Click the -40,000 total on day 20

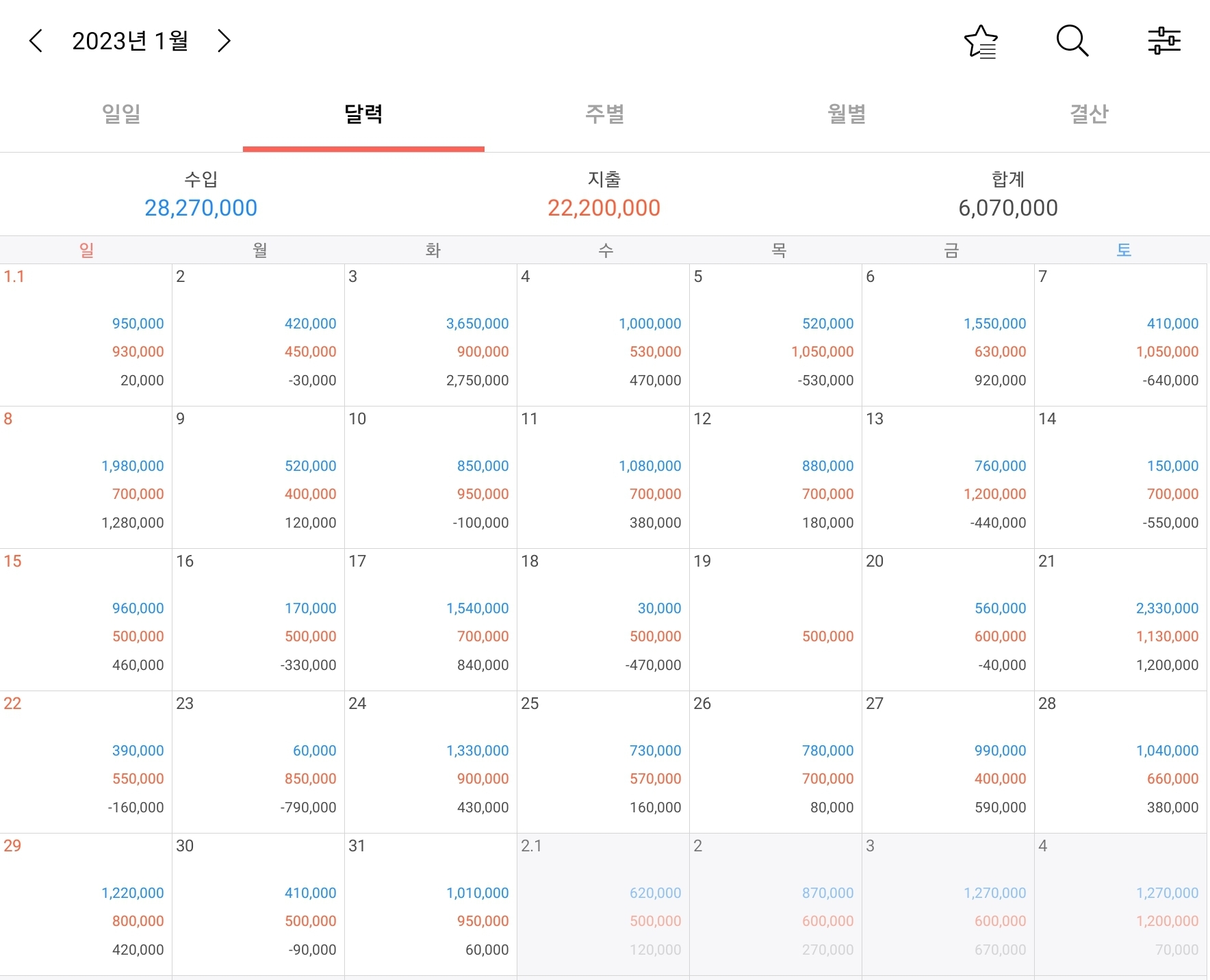pos(1002,665)
